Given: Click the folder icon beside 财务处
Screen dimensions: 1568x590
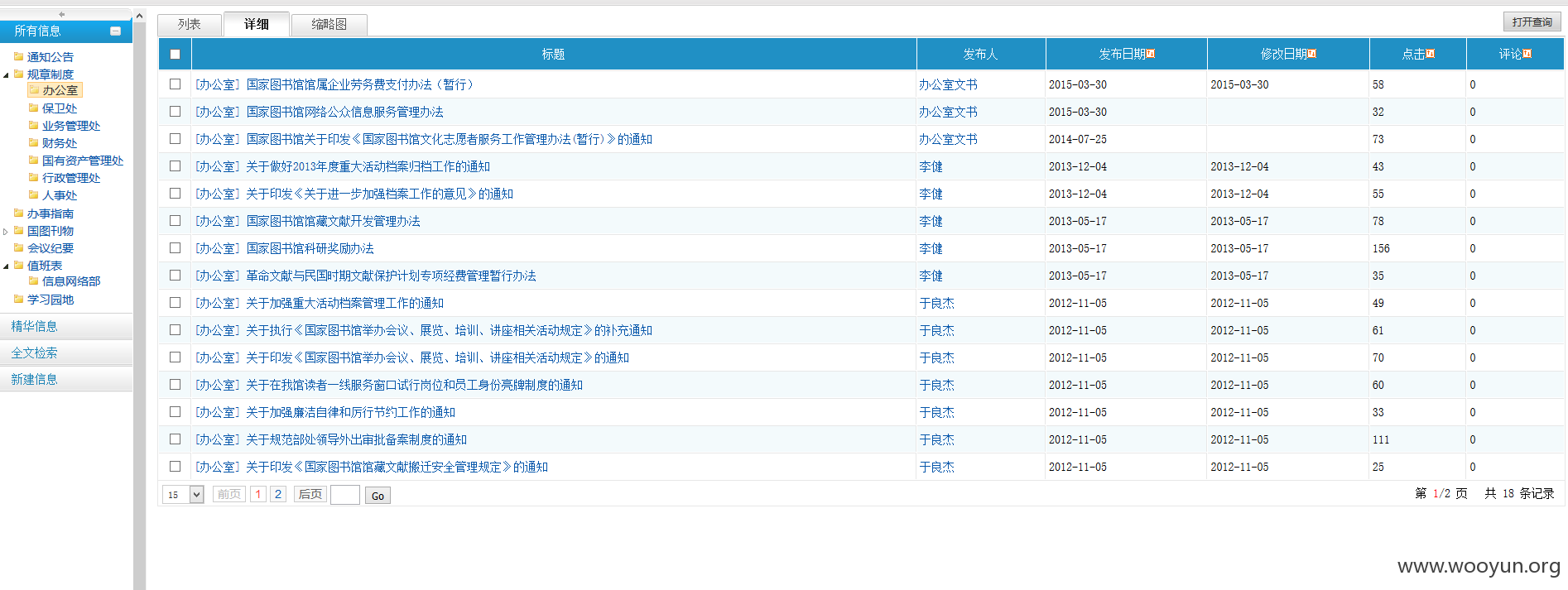Looking at the screenshot, I should pyautogui.click(x=34, y=142).
